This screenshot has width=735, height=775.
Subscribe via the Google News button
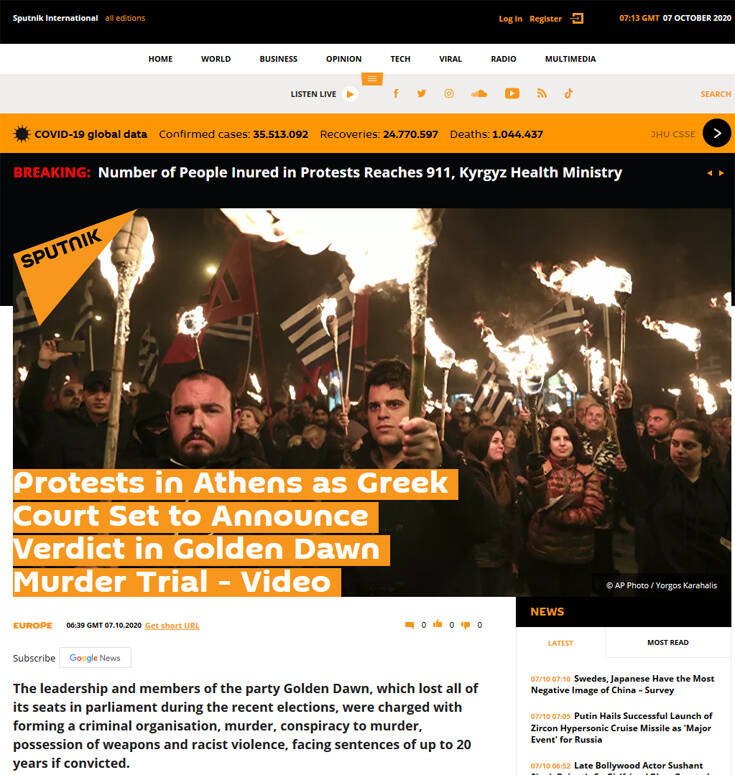coord(95,658)
